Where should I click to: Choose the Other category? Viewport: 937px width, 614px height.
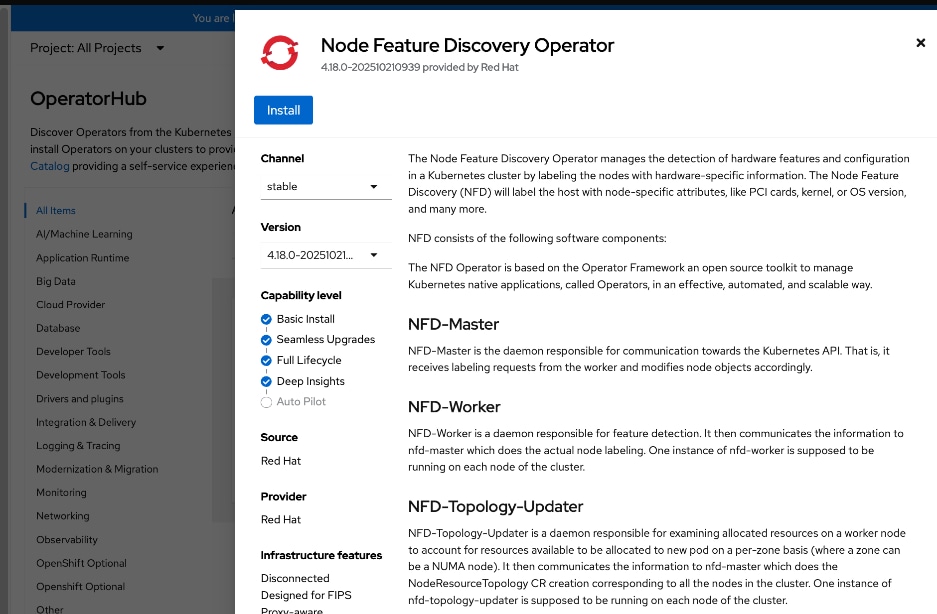pyautogui.click(x=50, y=609)
